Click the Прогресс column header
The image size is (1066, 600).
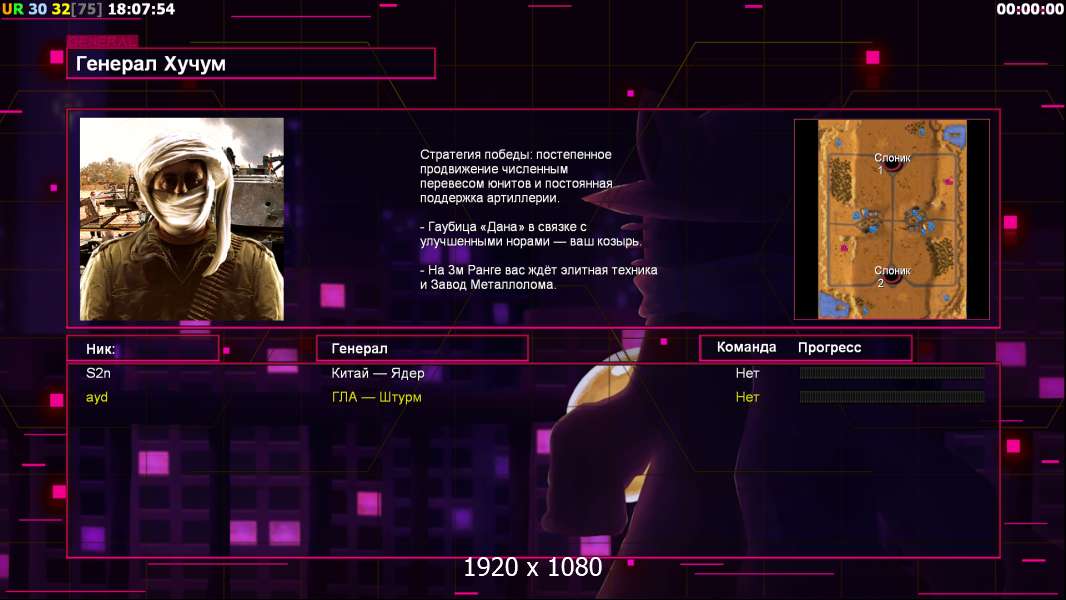pyautogui.click(x=829, y=347)
